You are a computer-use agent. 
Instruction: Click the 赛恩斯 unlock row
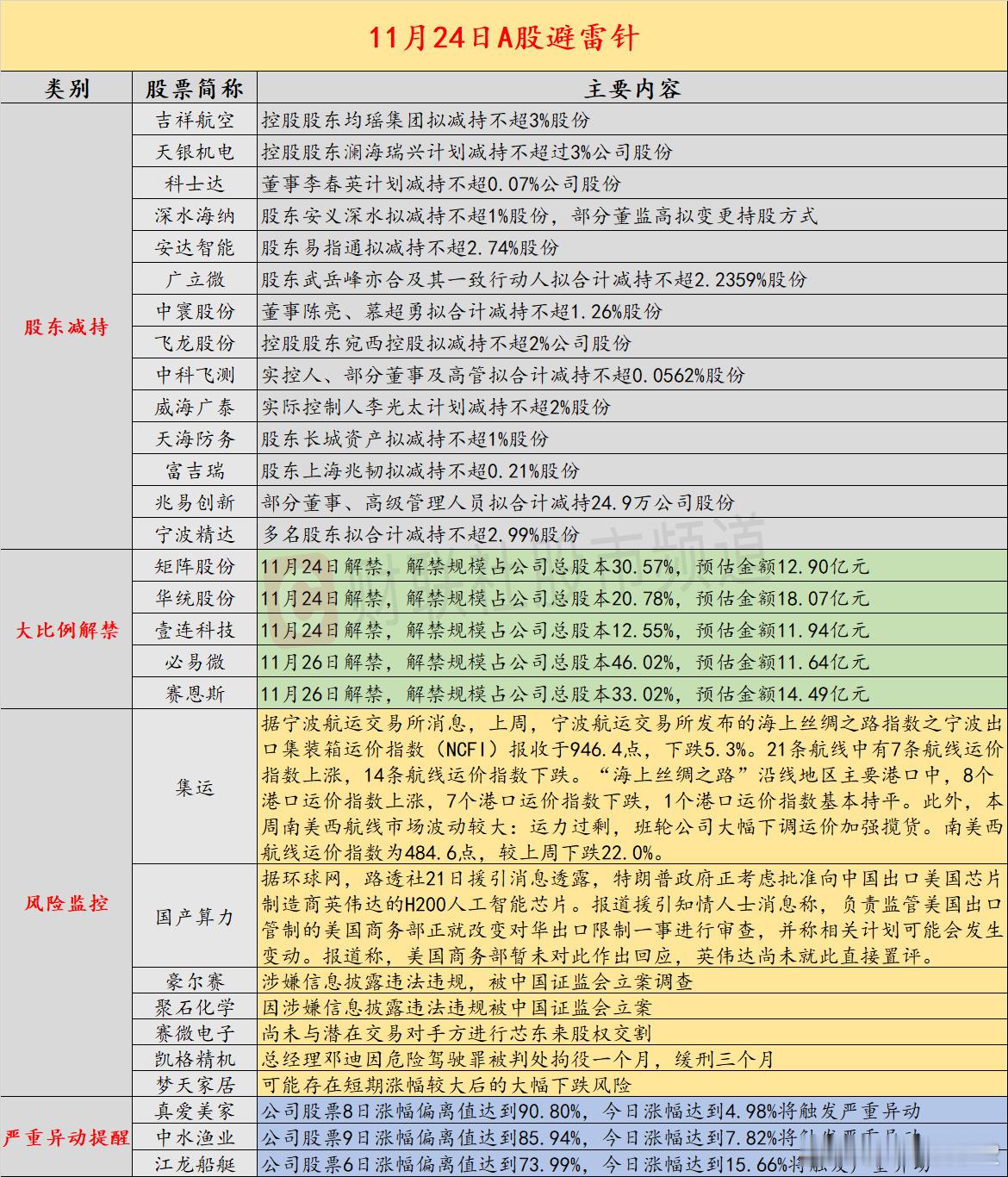click(x=196, y=689)
